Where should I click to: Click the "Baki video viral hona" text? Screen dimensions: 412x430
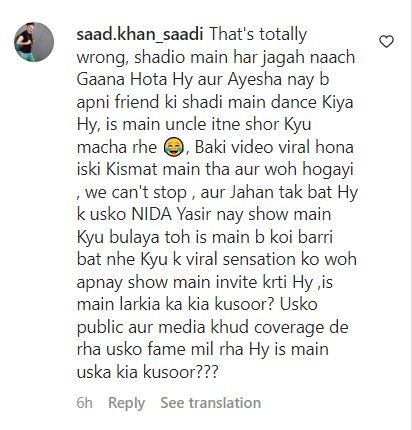point(274,147)
